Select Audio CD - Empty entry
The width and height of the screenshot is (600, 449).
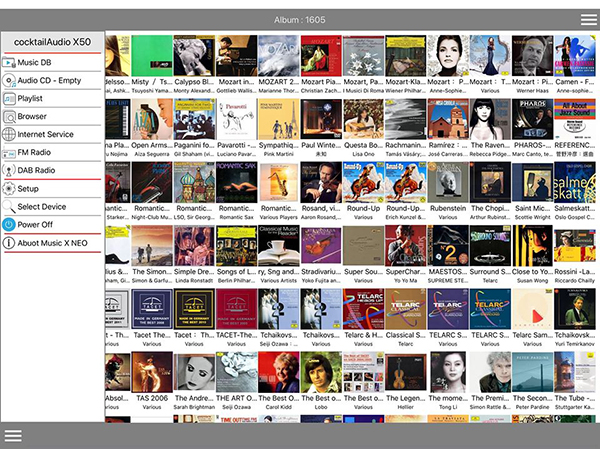pyautogui.click(x=52, y=80)
